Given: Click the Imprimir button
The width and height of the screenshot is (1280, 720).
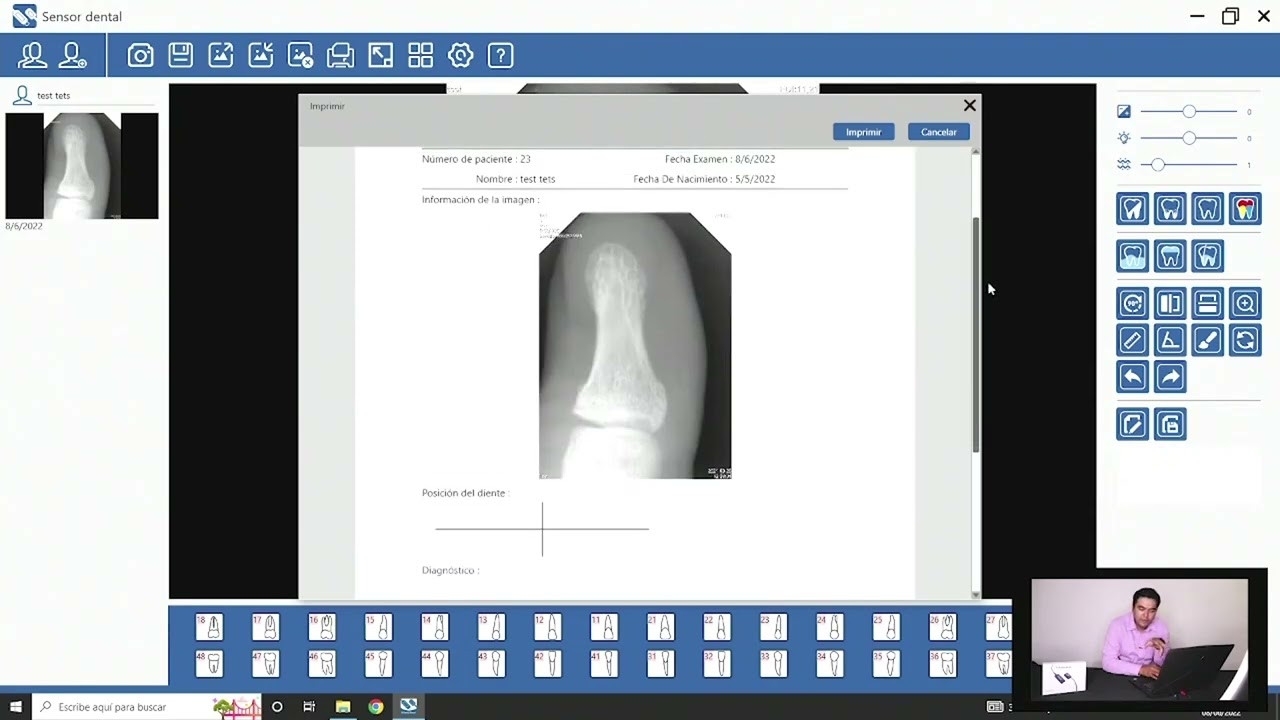Looking at the screenshot, I should pos(863,132).
